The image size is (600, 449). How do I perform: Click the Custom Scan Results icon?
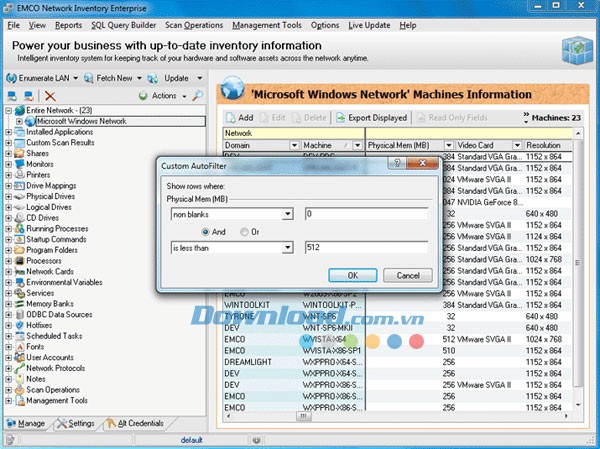[x=19, y=143]
